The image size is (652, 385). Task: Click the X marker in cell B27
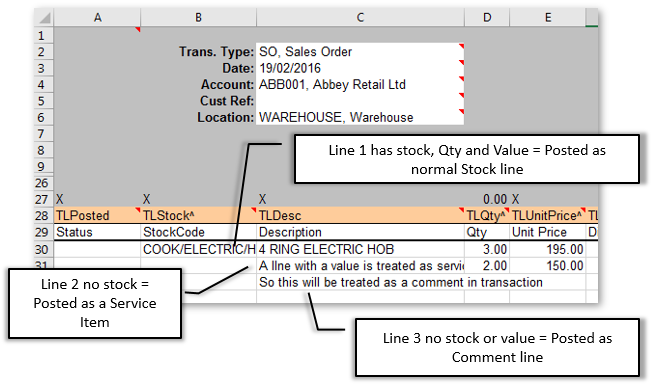click(146, 199)
